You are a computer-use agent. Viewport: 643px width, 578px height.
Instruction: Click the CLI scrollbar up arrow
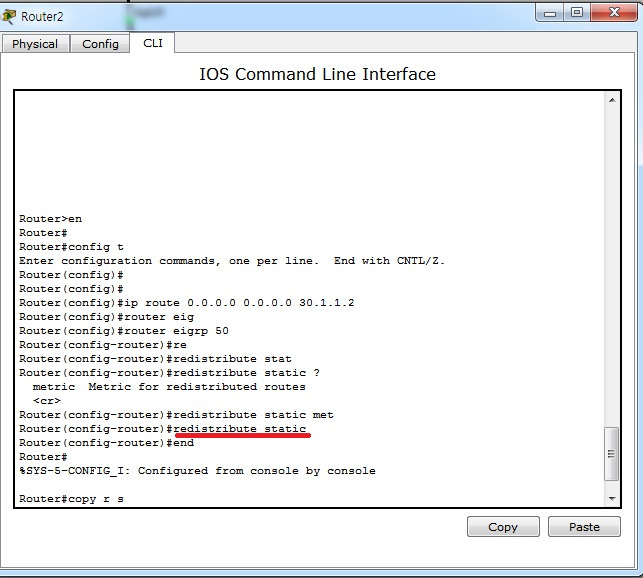(x=612, y=100)
